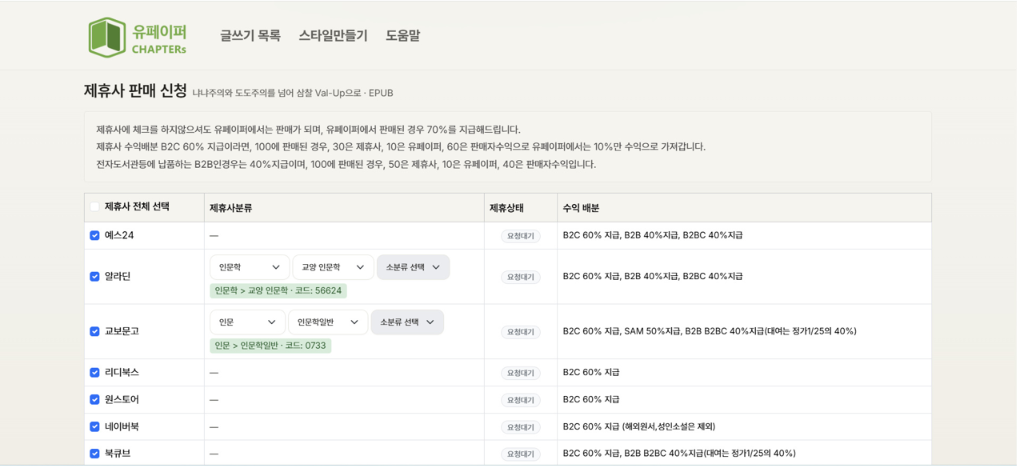Image resolution: width=1017 pixels, height=466 pixels.
Task: Click the 예스24 partner name label
Action: tap(119, 236)
